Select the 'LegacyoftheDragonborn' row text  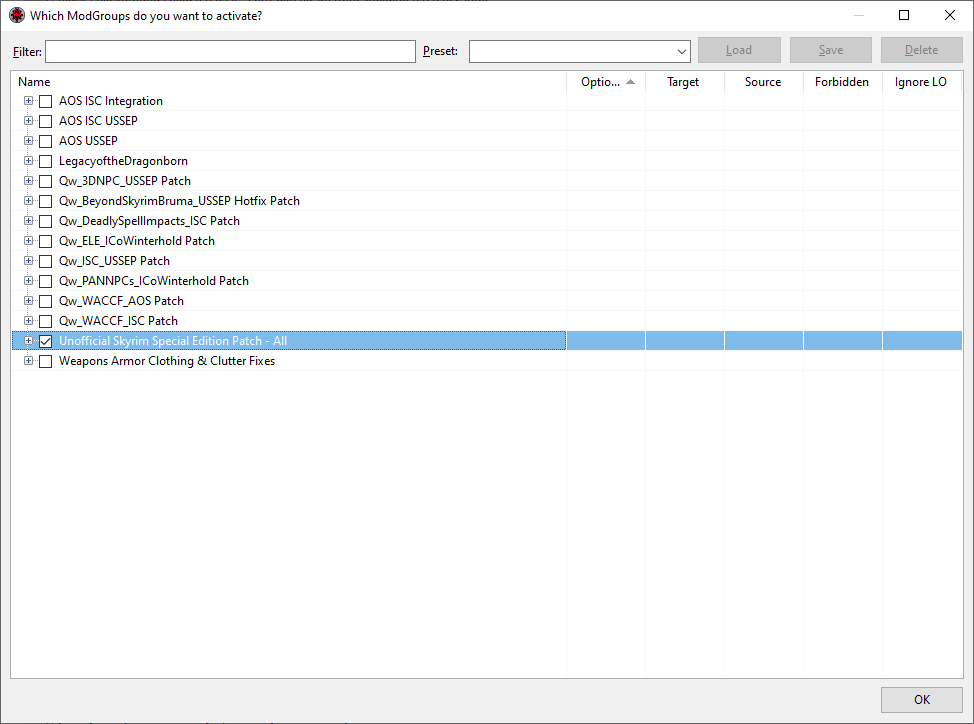coord(123,161)
